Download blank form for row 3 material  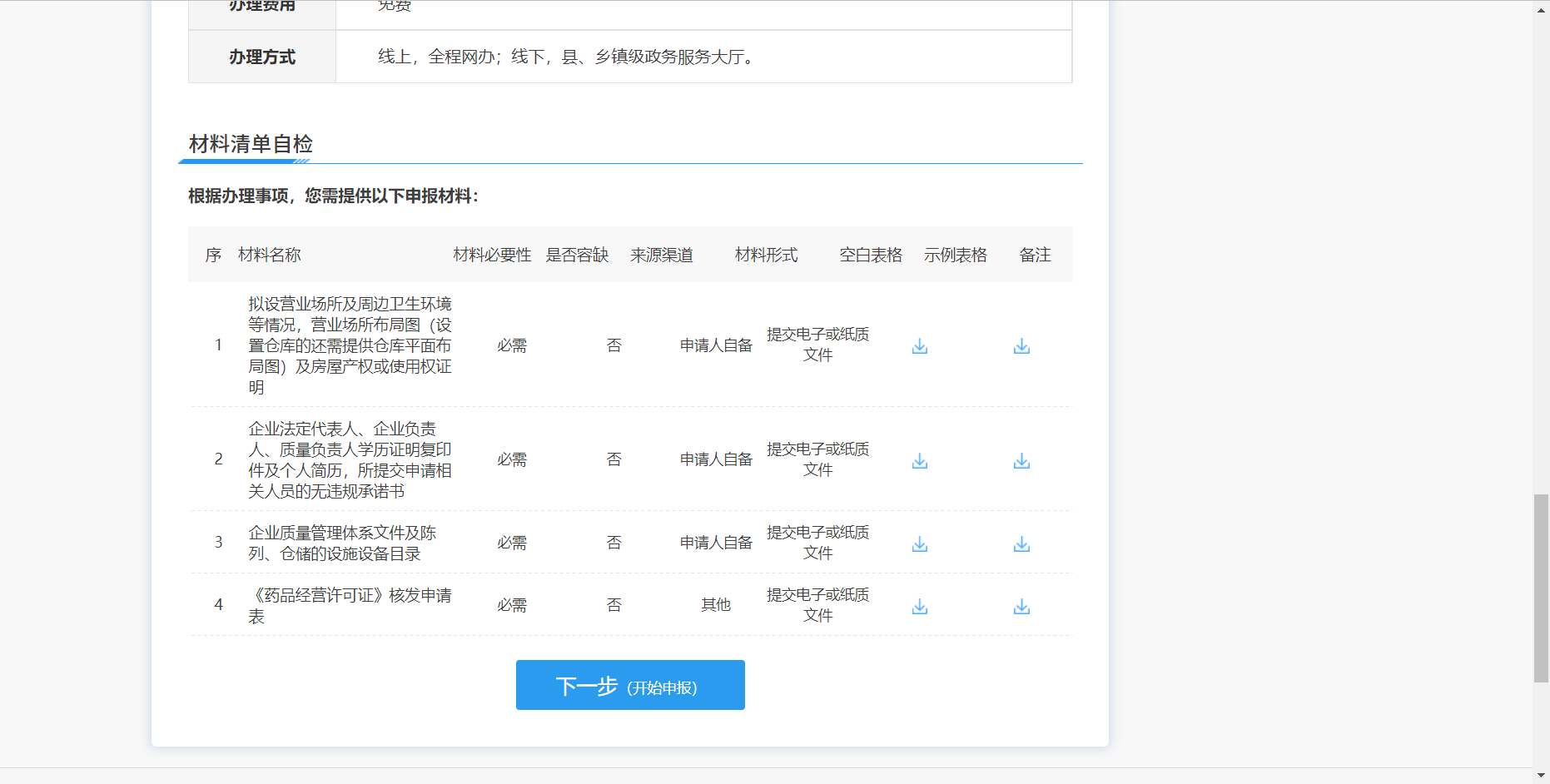pyautogui.click(x=919, y=544)
